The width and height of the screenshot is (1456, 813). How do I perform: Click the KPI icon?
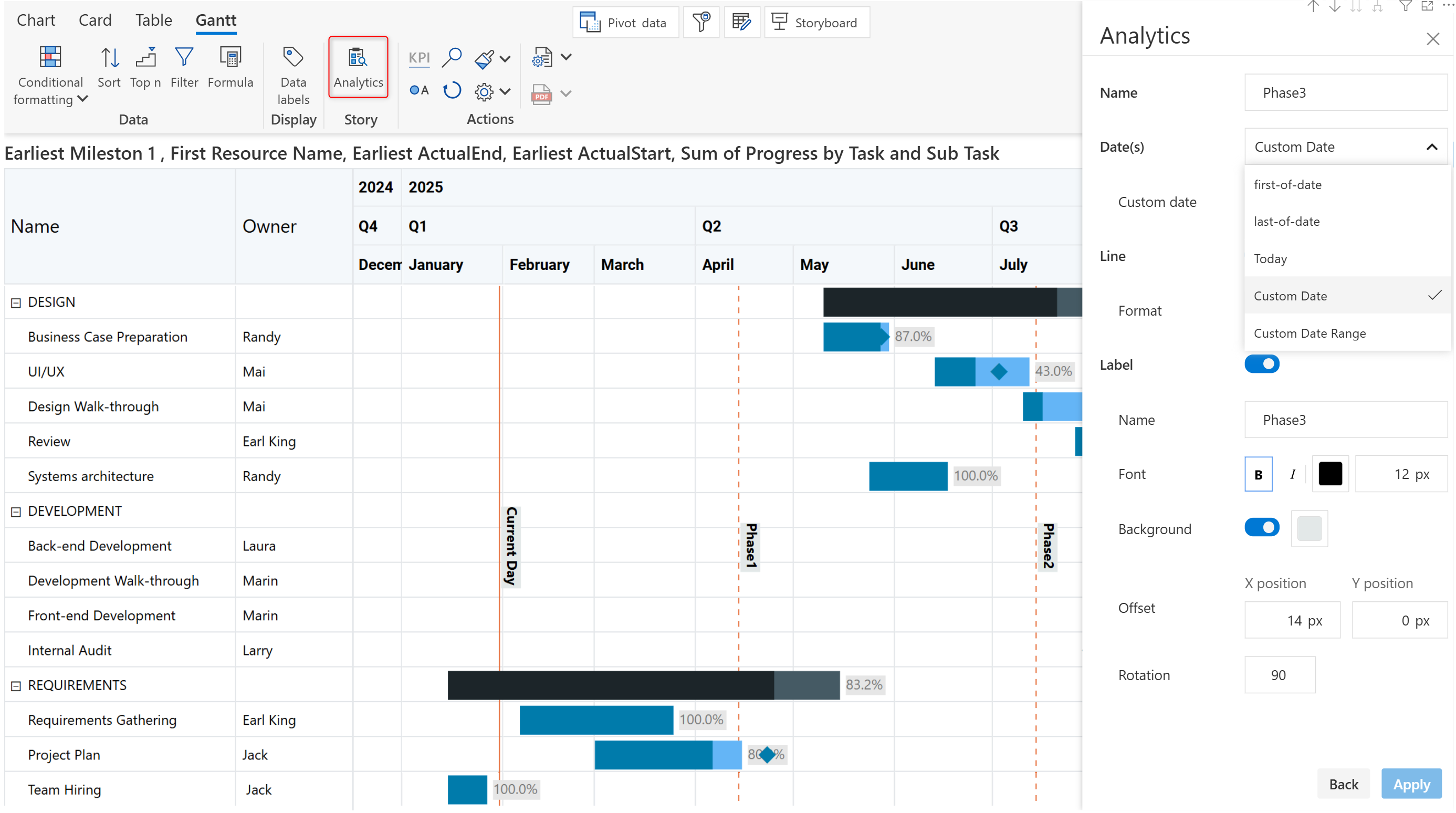point(419,58)
